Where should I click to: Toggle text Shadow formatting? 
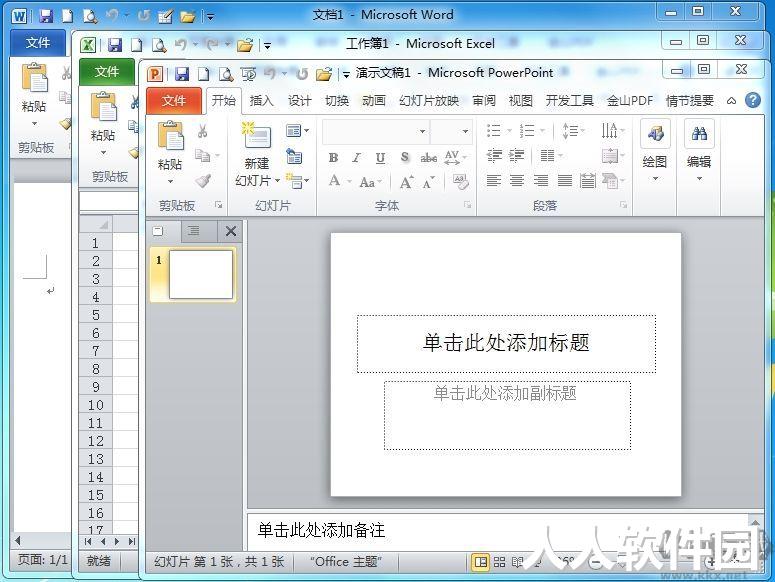(x=405, y=157)
